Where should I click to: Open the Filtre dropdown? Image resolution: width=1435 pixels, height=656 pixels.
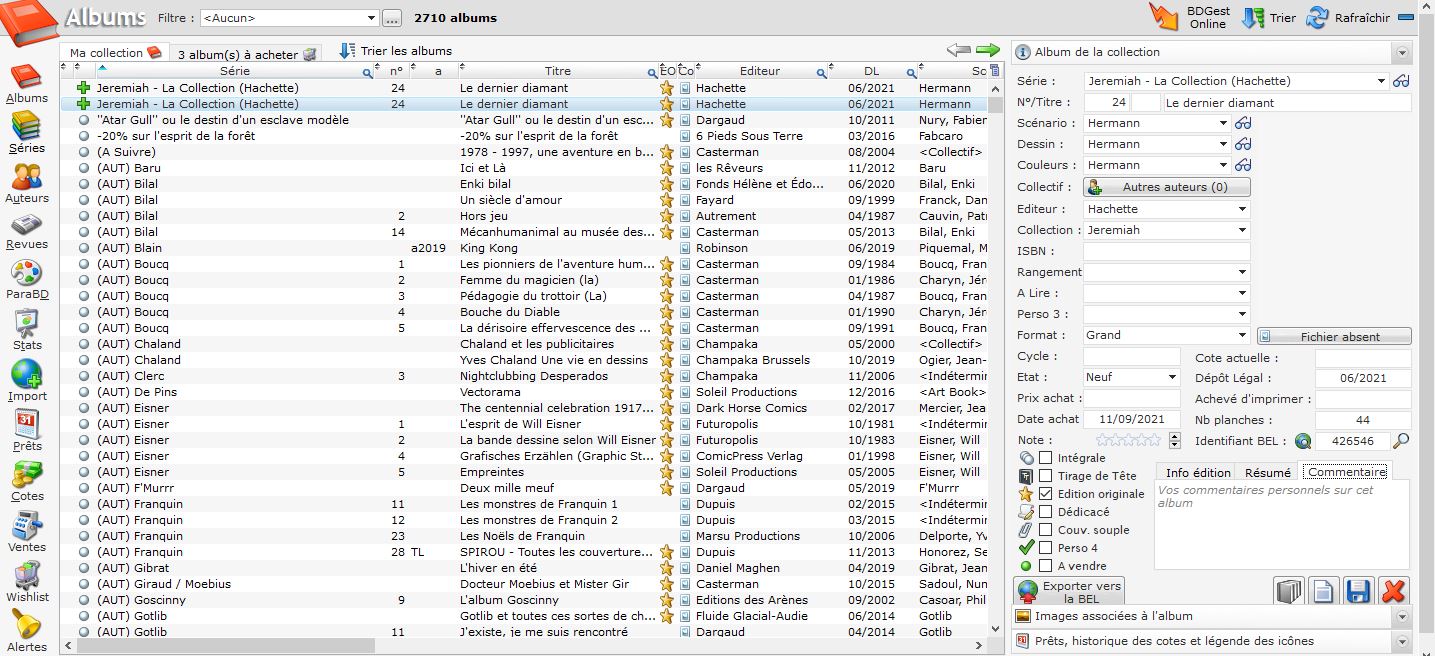click(x=371, y=18)
